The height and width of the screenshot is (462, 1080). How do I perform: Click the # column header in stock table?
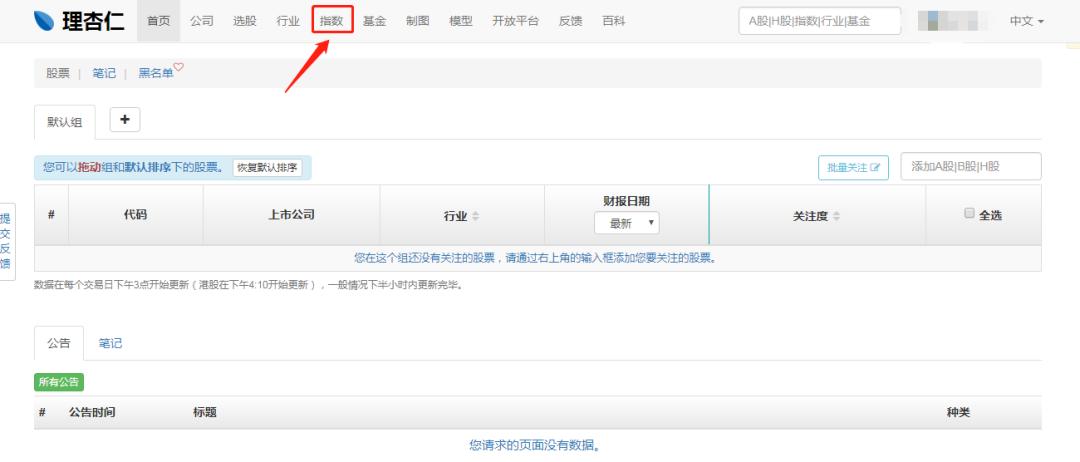coord(51,215)
